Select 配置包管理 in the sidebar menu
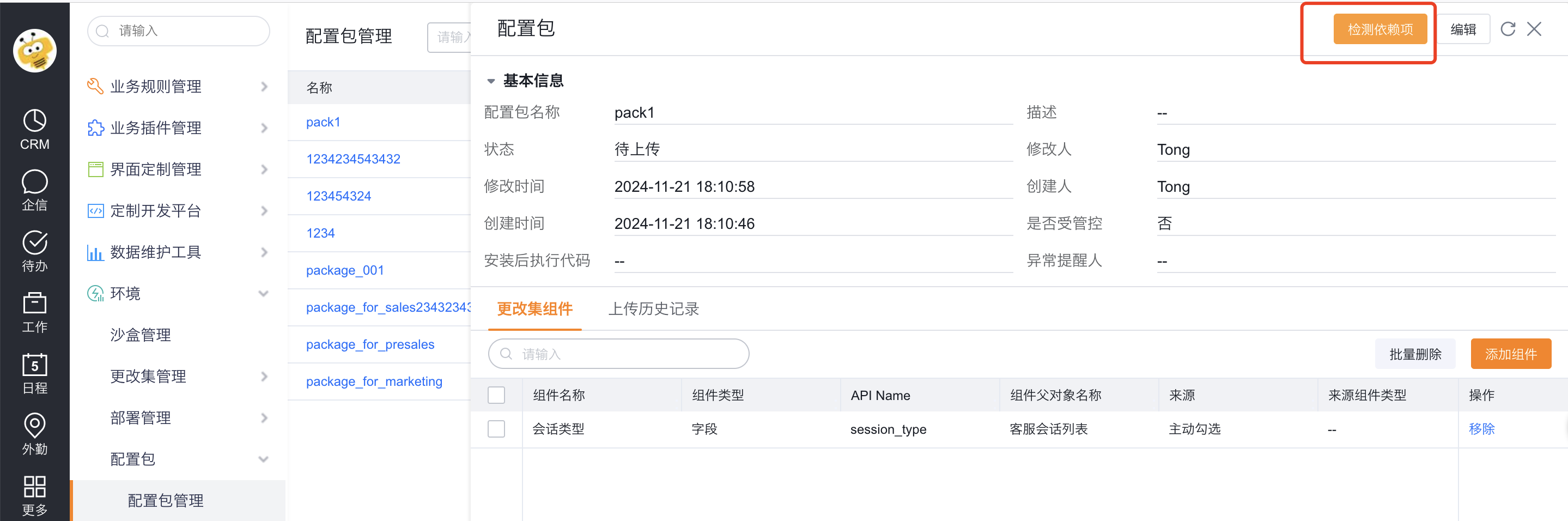Viewport: 1568px width, 521px height. 165,500
